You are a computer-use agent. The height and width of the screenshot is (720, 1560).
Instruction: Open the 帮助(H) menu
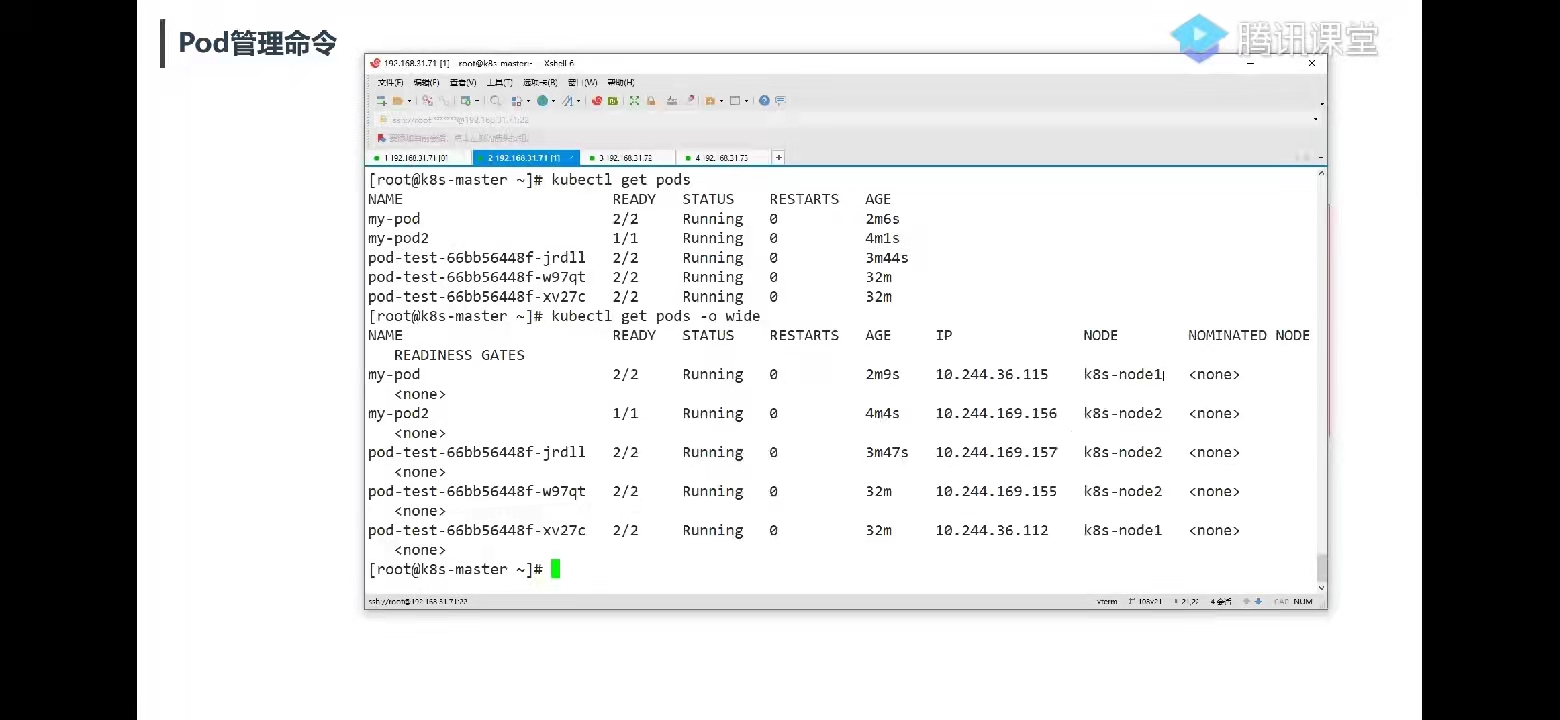point(620,82)
